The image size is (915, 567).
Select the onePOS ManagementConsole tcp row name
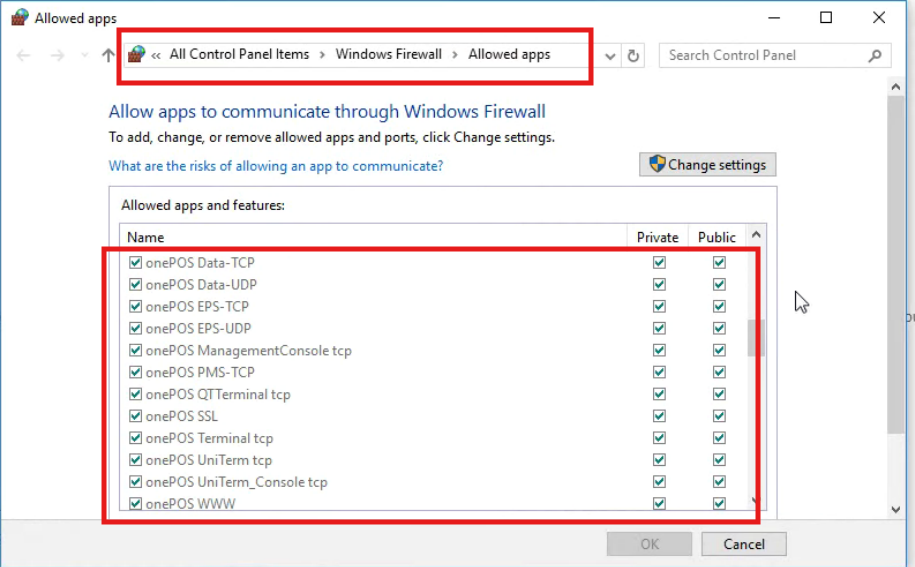(x=249, y=351)
